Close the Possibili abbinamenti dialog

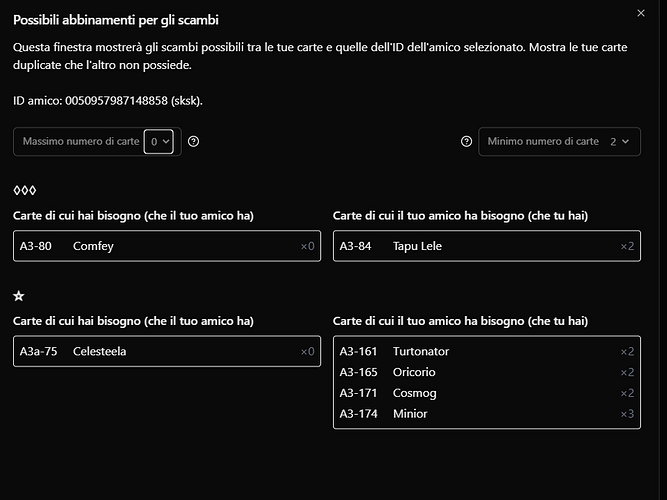click(641, 13)
